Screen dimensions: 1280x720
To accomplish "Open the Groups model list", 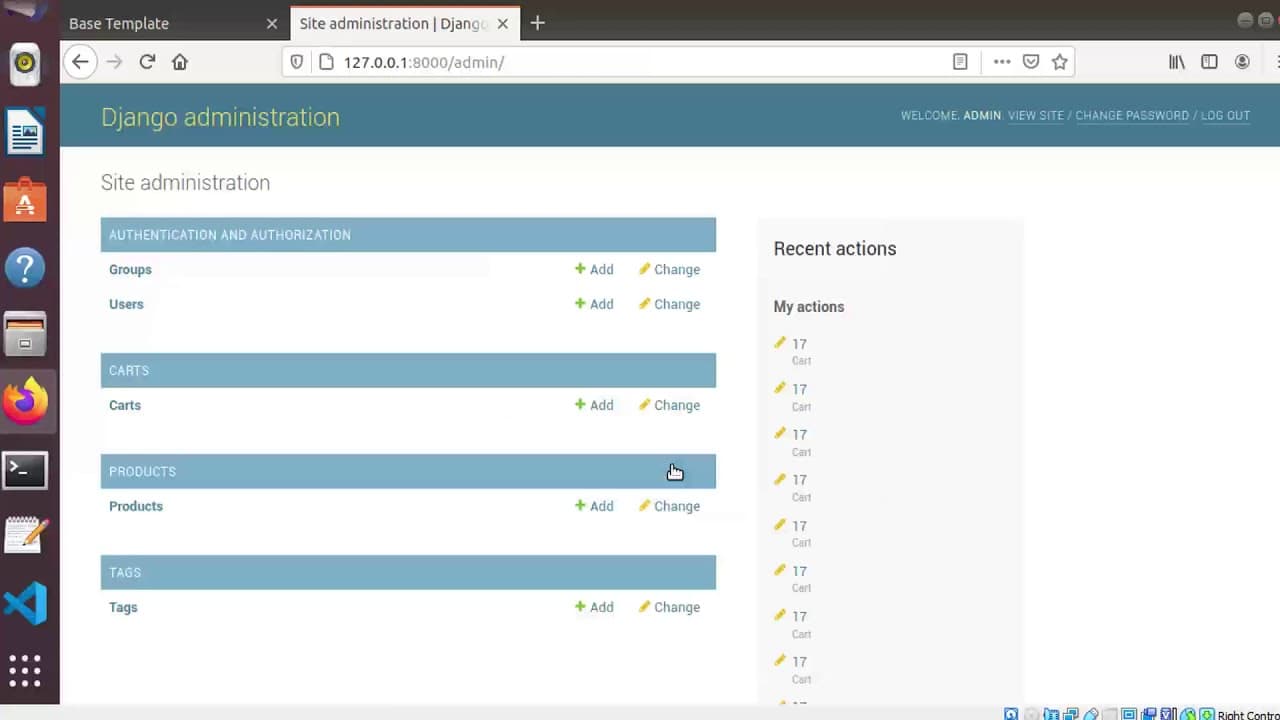I will (130, 270).
